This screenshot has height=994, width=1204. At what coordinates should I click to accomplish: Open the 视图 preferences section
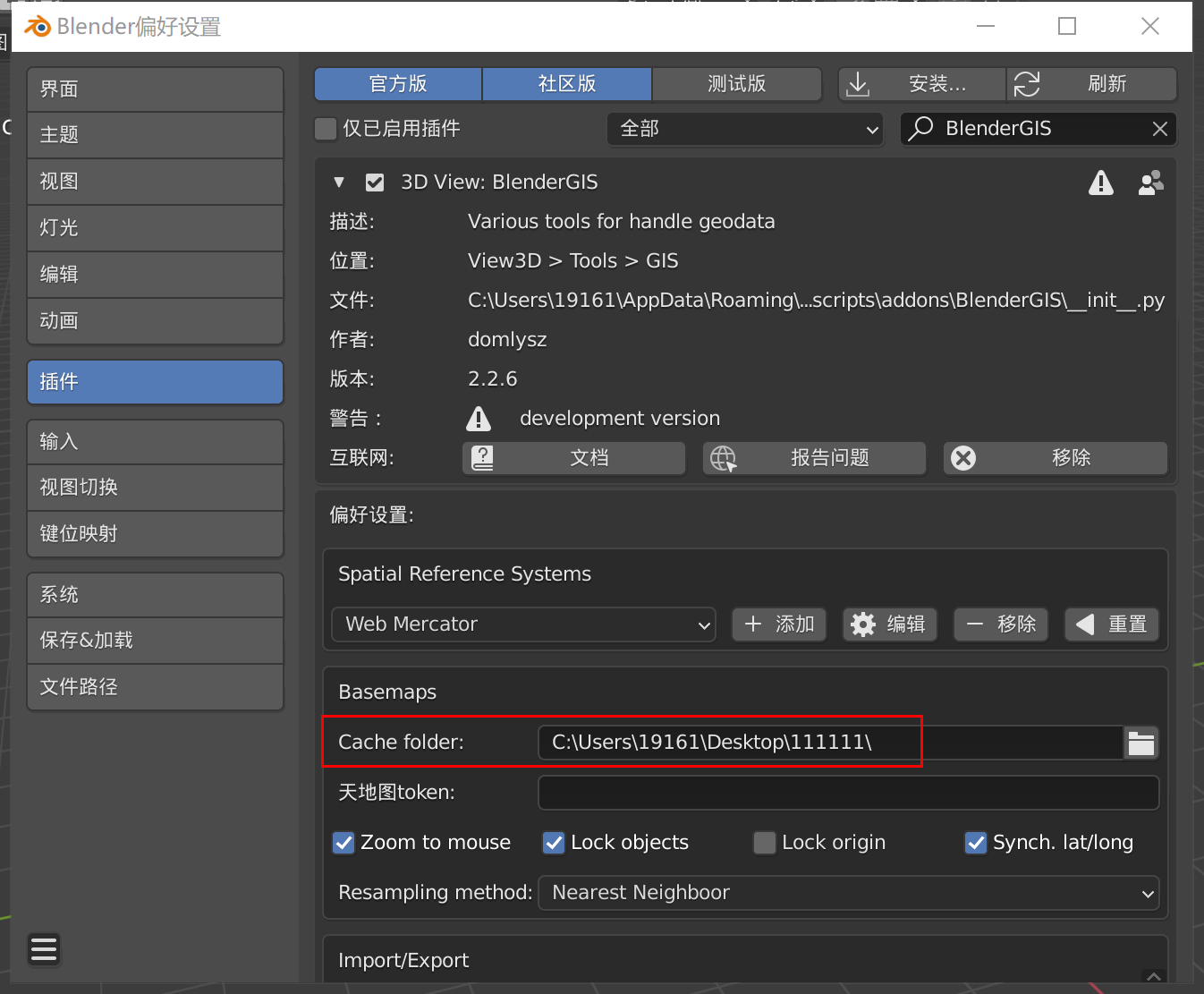(156, 182)
